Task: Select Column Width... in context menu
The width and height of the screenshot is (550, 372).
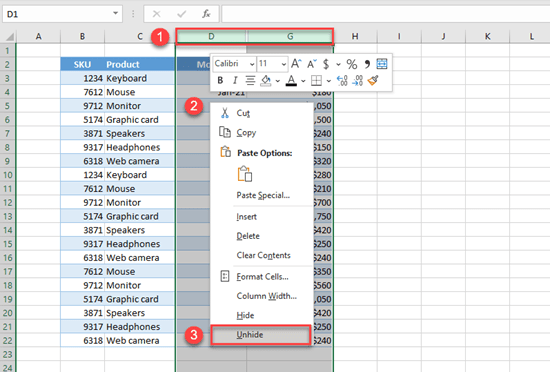Action: click(x=266, y=296)
